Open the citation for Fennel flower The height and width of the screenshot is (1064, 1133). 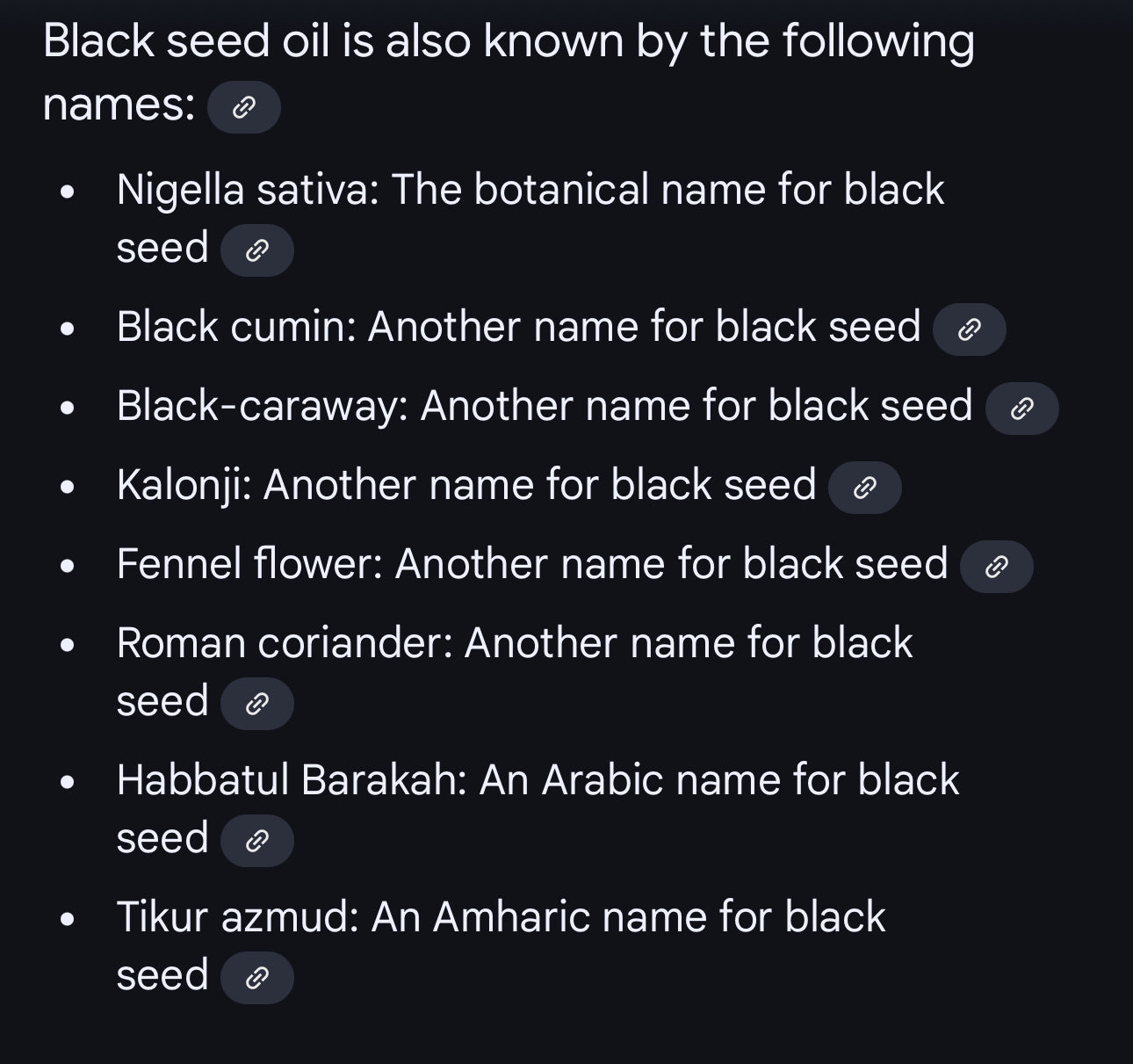995,566
